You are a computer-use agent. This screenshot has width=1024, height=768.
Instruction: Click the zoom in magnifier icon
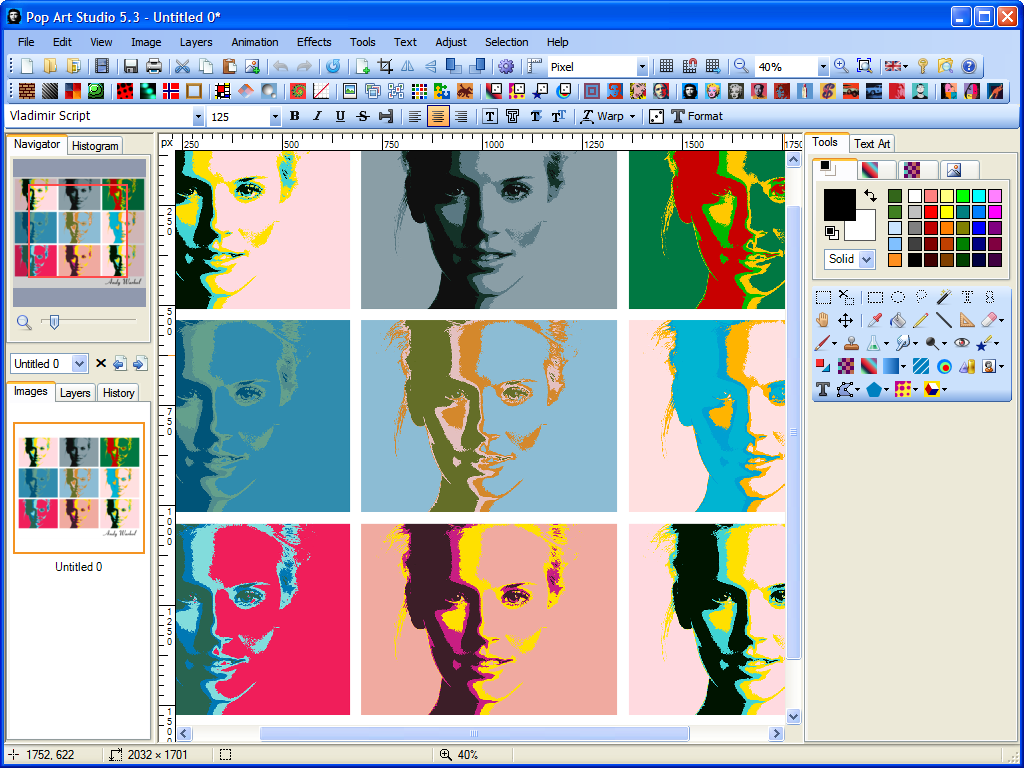[841, 66]
